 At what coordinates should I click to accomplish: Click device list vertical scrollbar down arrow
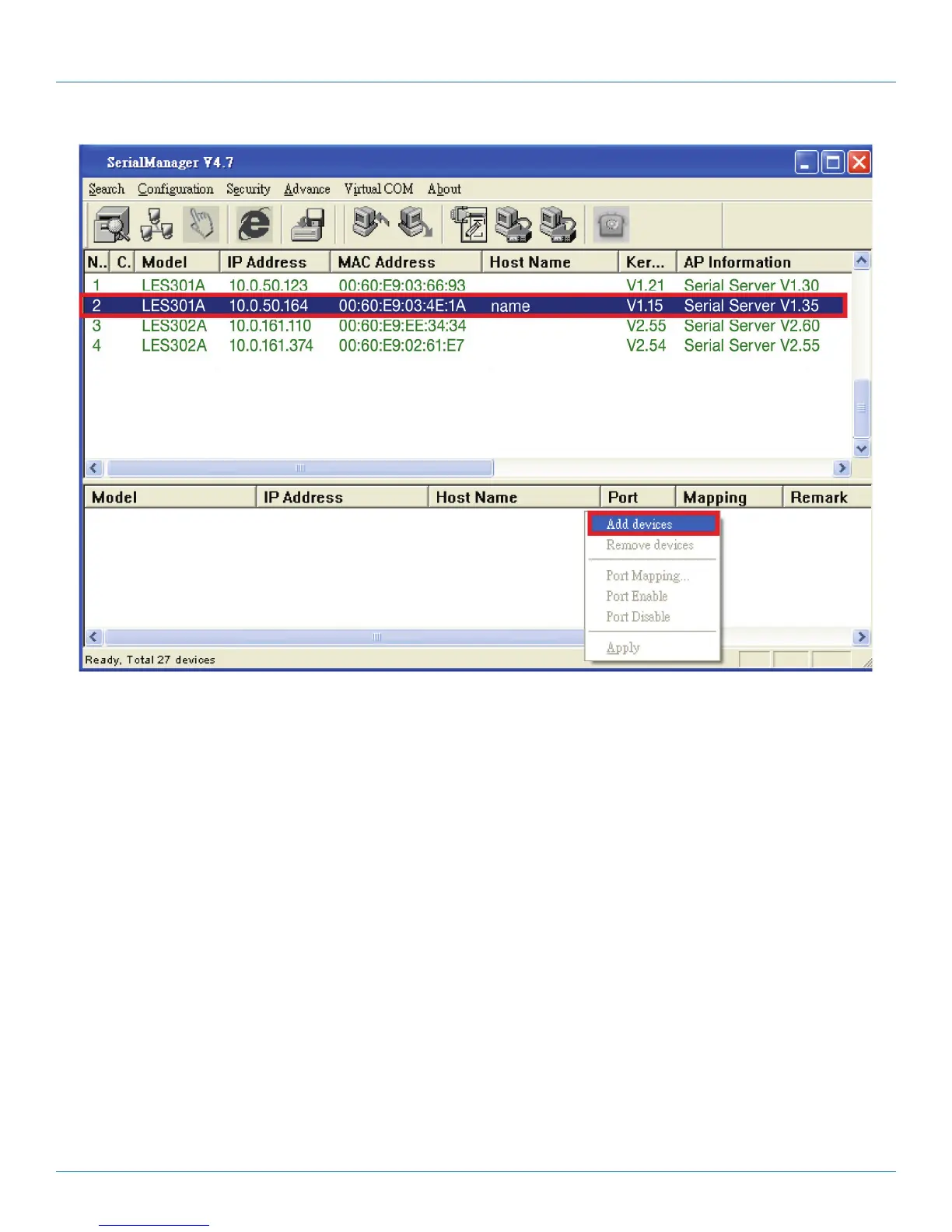pyautogui.click(x=862, y=449)
